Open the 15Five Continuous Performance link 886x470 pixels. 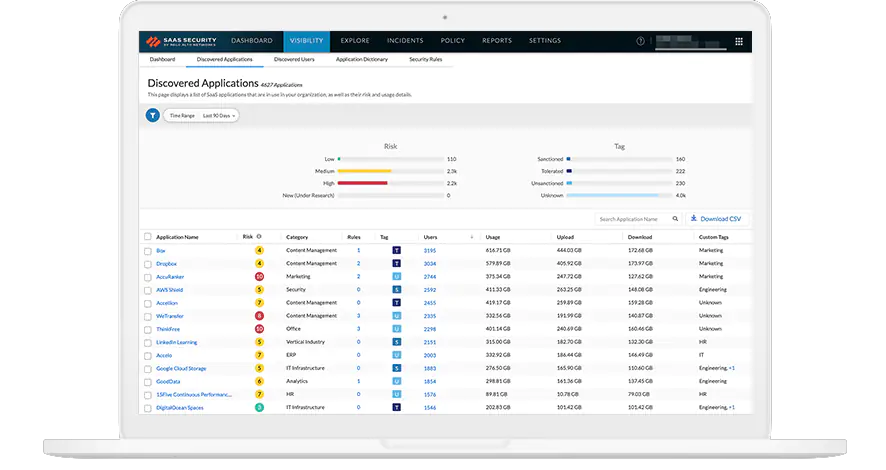click(194, 394)
